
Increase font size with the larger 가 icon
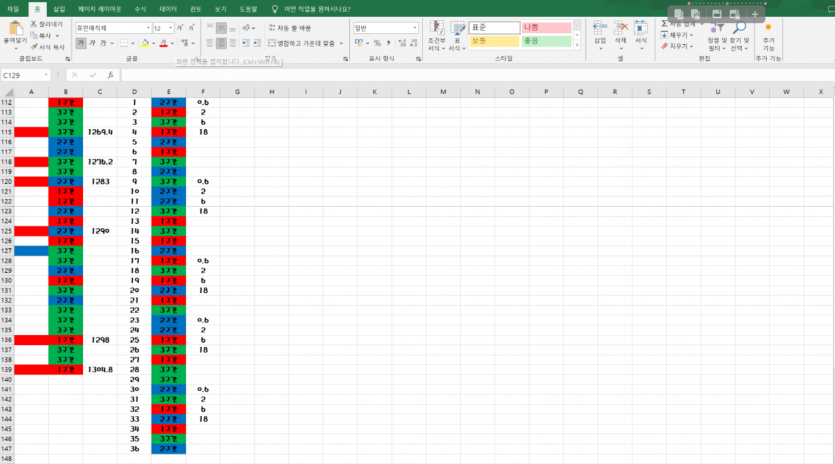point(180,28)
